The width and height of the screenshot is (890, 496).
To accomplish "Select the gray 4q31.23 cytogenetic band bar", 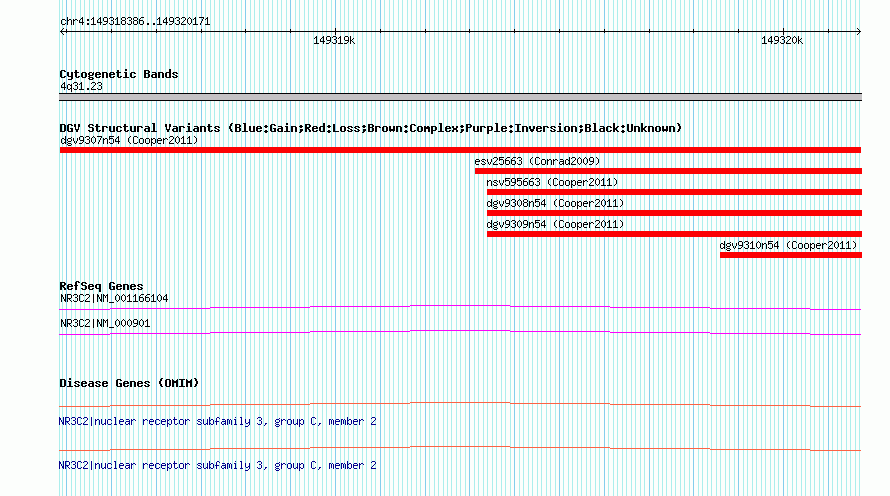I will click(x=460, y=97).
